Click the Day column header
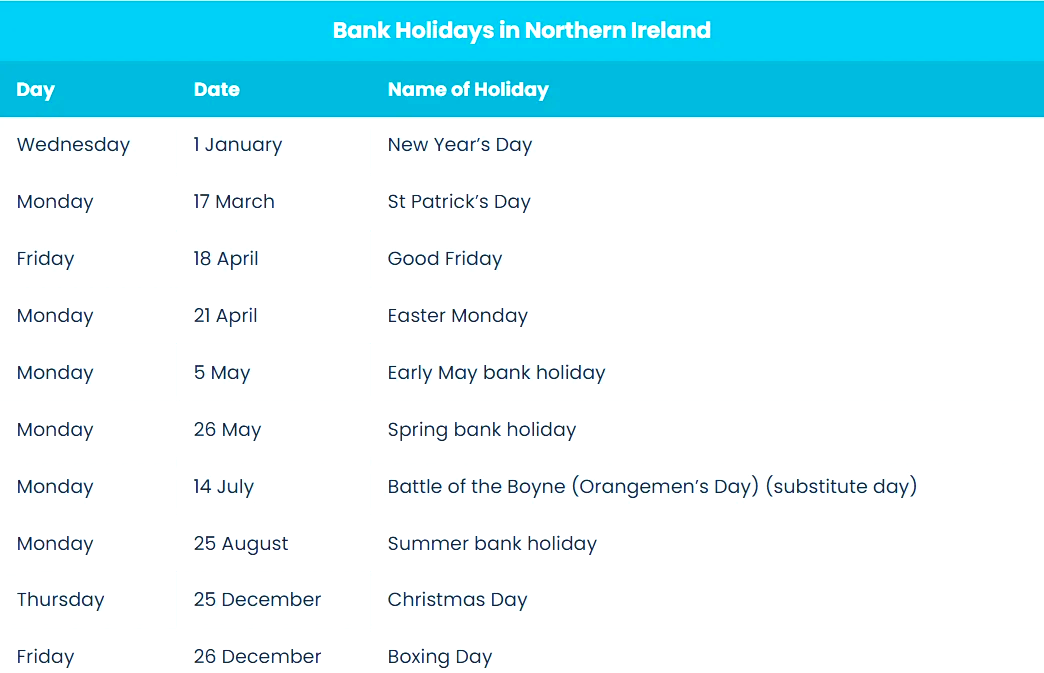This screenshot has width=1044, height=673. [36, 89]
